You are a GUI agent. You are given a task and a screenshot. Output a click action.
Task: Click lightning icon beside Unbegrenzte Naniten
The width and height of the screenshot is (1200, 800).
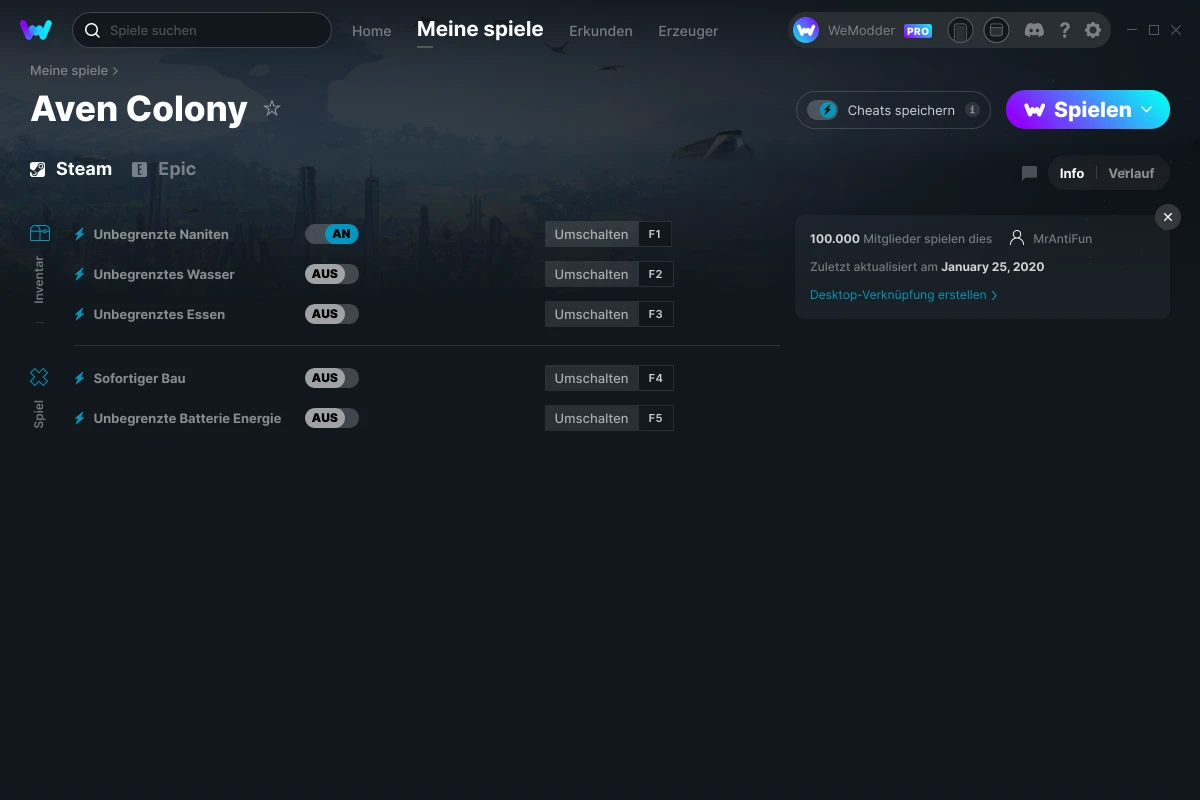(80, 234)
